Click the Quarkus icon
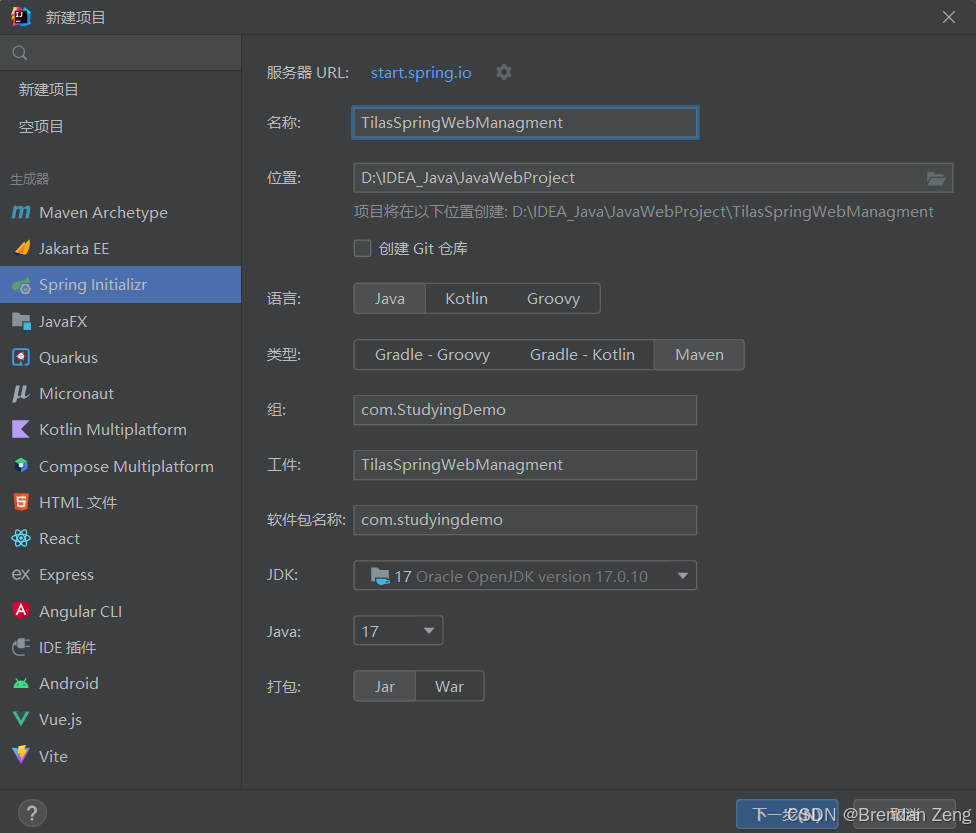Viewport: 976px width, 833px height. [21, 357]
